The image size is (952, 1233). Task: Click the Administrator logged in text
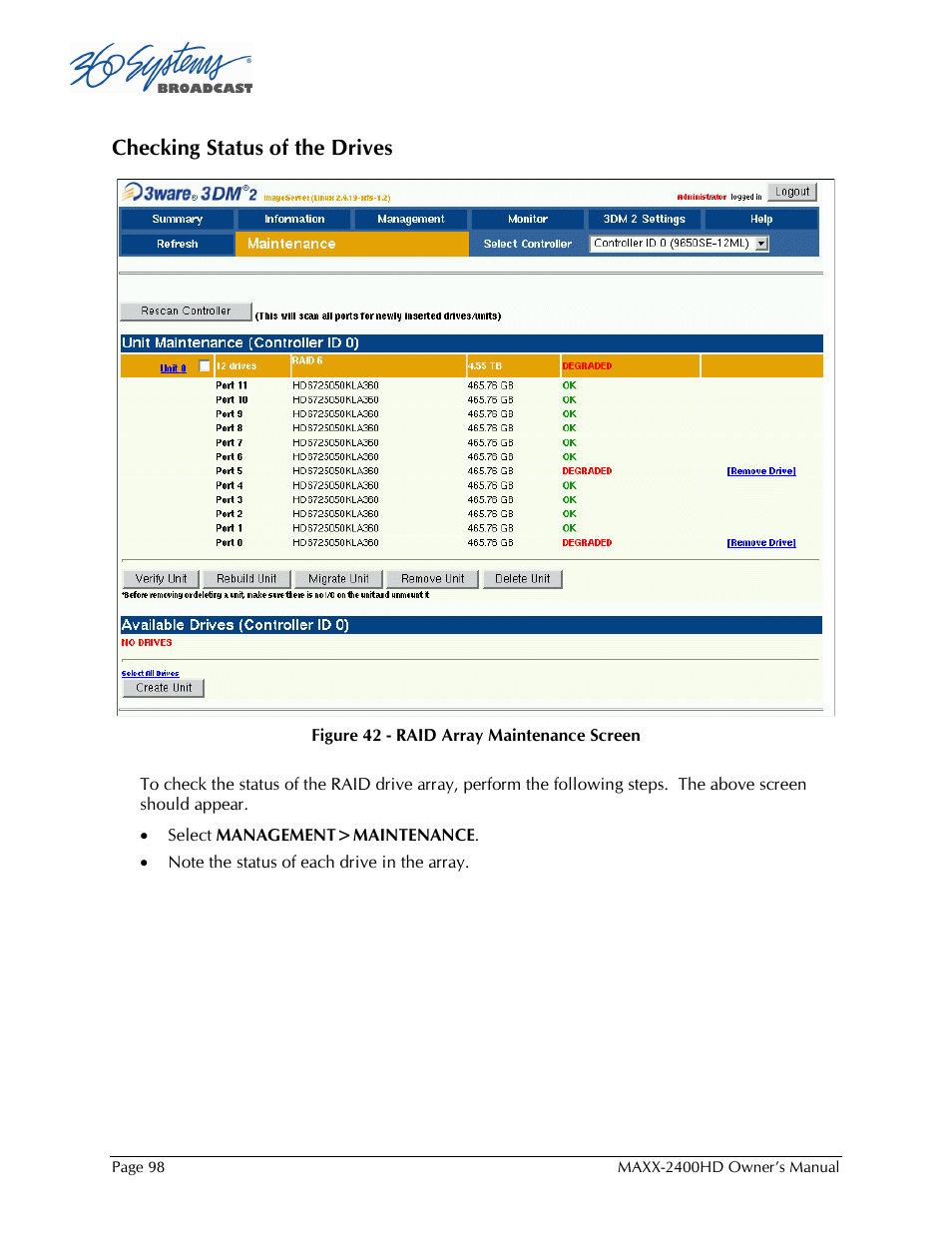pos(719,197)
